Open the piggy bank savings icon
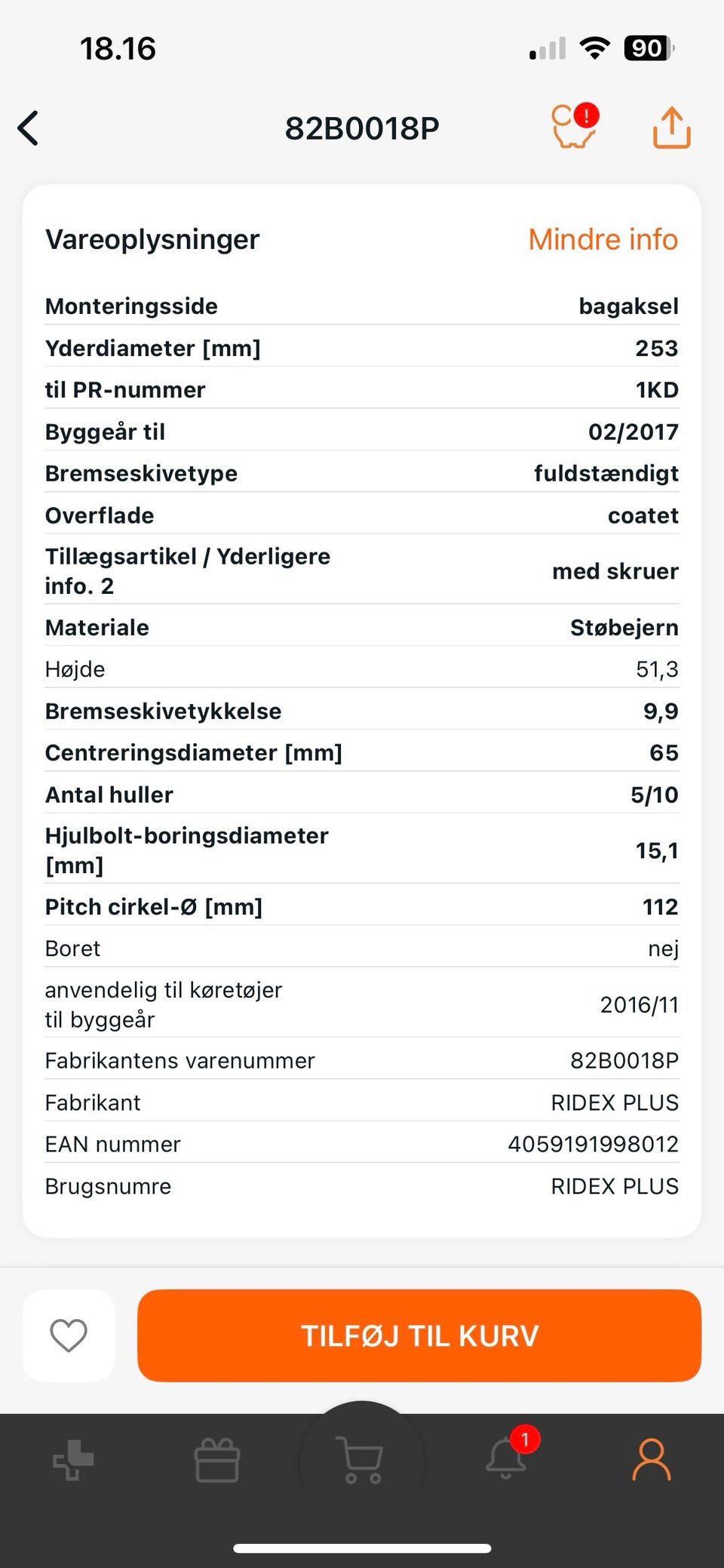This screenshot has width=724, height=1568. point(574,127)
